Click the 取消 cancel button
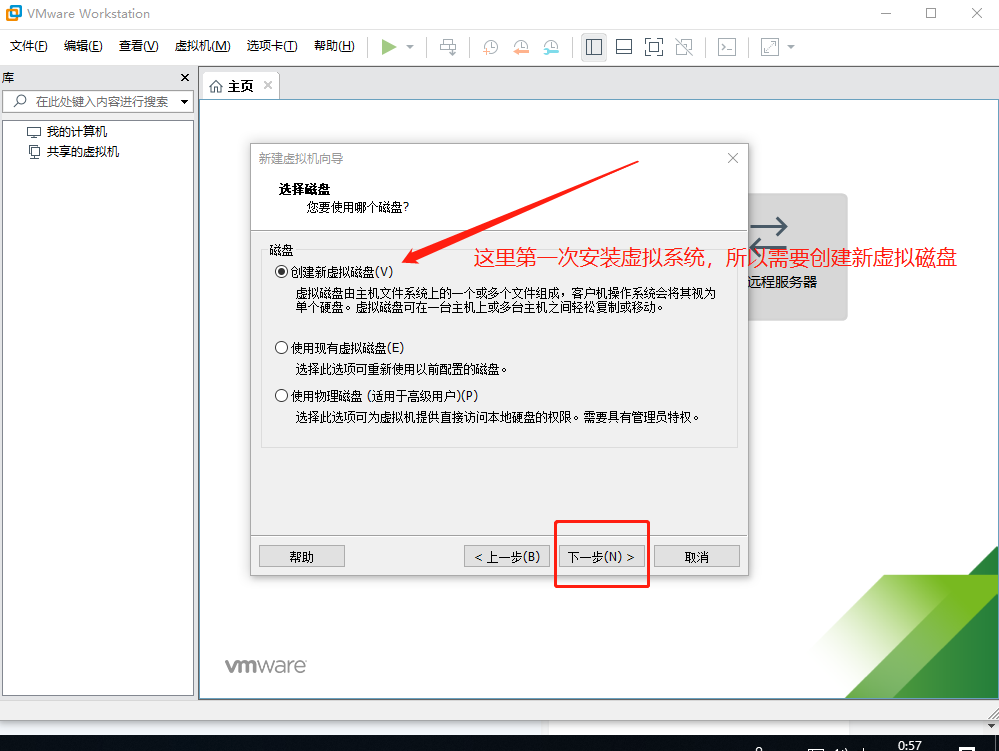Image resolution: width=999 pixels, height=751 pixels. point(696,557)
